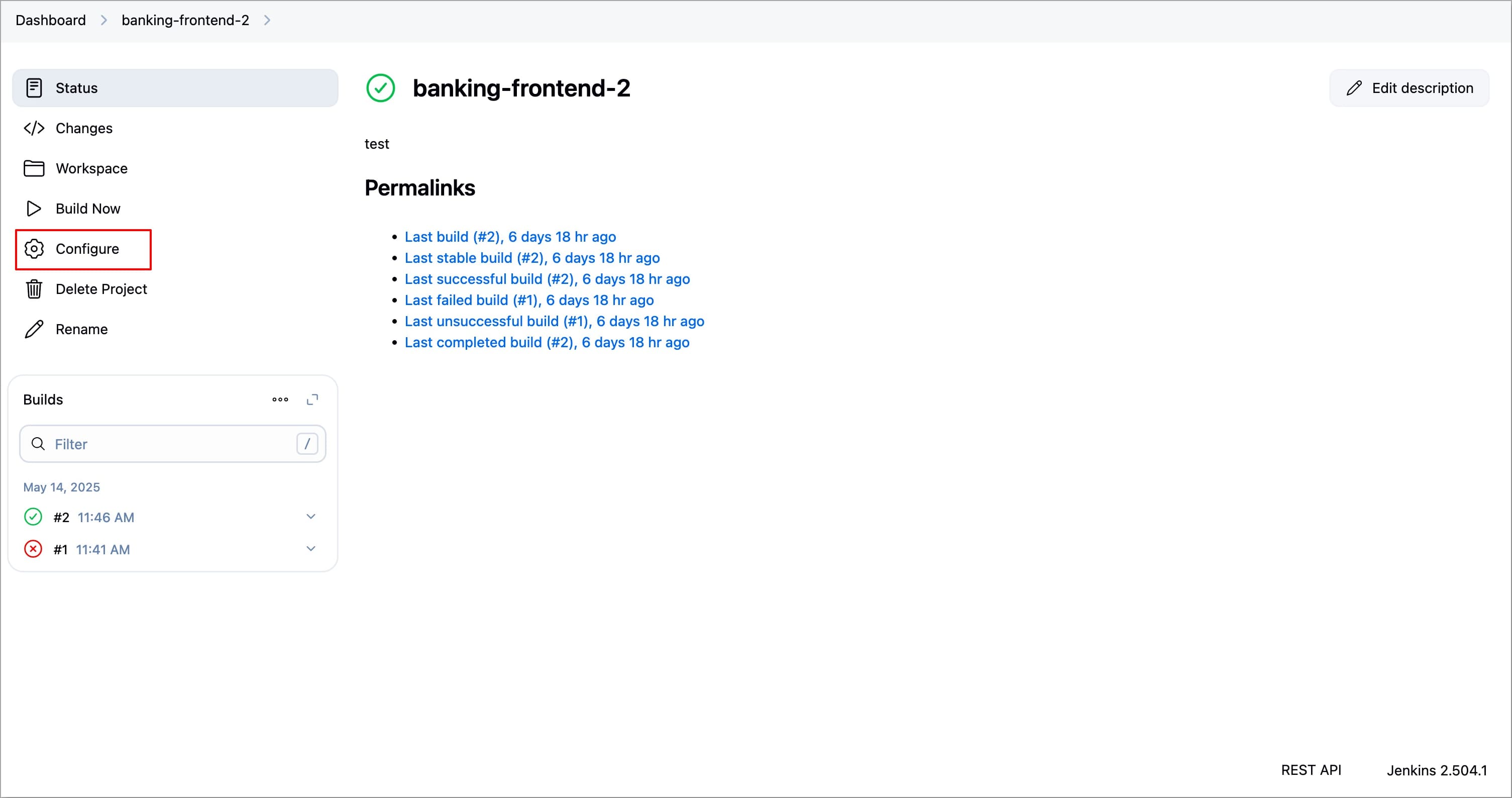Open the Builds three-dots overflow menu
The width and height of the screenshot is (1512, 798).
pyautogui.click(x=280, y=400)
